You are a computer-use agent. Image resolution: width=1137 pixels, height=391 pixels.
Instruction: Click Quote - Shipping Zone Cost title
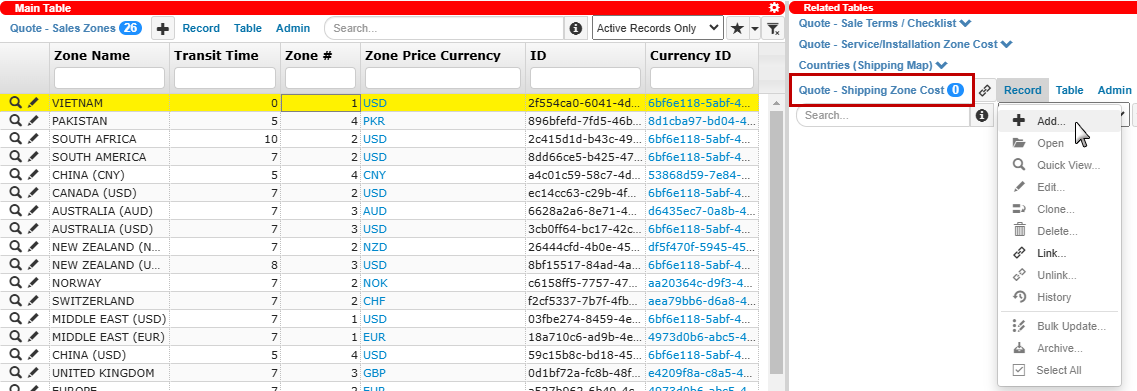pyautogui.click(x=871, y=90)
